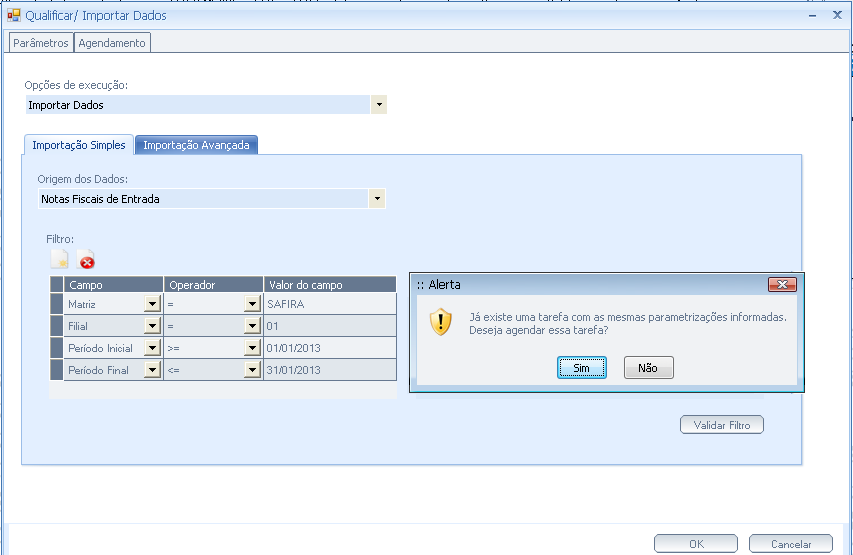Image resolution: width=853 pixels, height=555 pixels.
Task: Click the yellow warning shield icon
Action: tap(441, 322)
